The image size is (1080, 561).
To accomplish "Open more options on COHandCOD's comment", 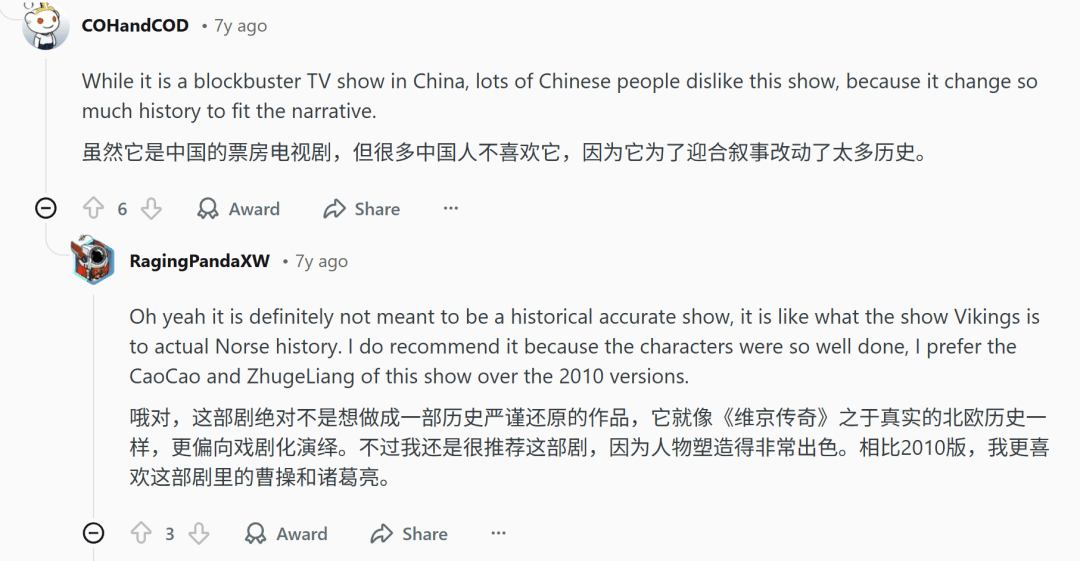I will 451,209.
